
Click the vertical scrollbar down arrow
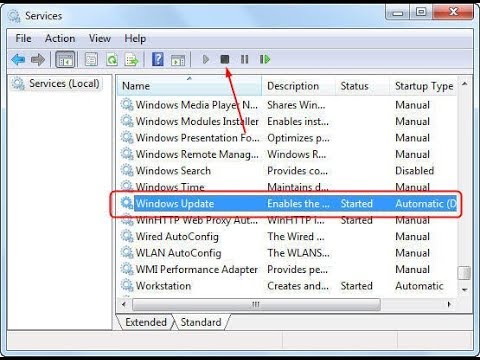pos(464,290)
